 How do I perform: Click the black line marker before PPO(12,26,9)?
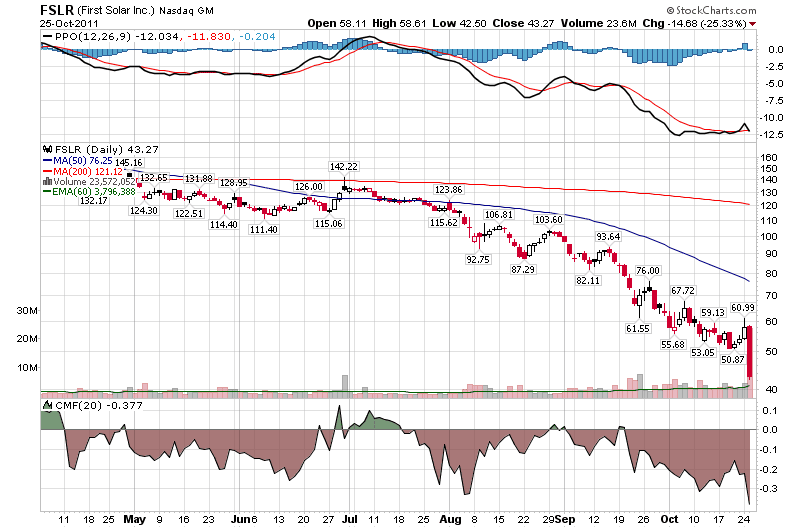(x=47, y=37)
